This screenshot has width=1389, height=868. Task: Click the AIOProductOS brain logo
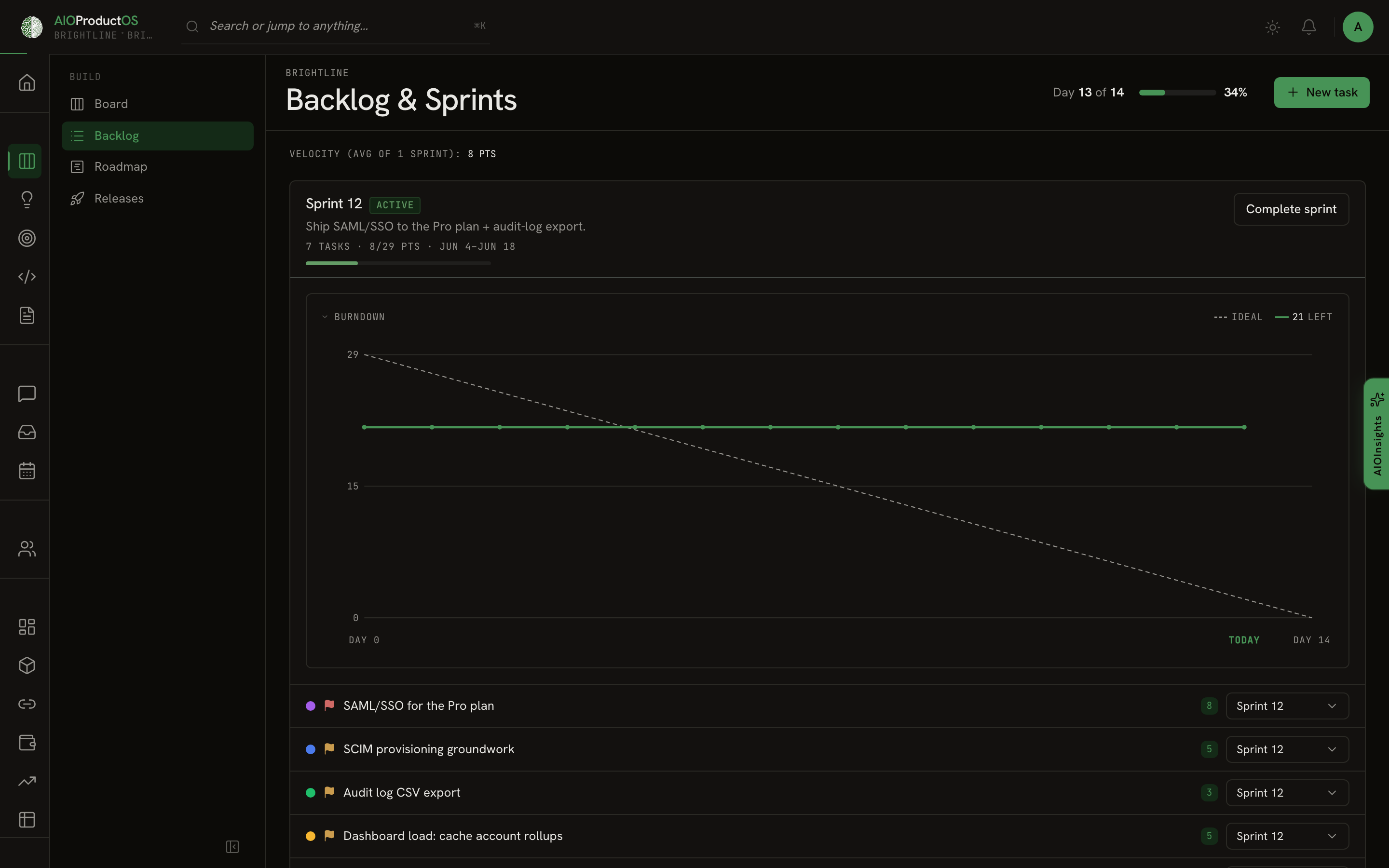31,27
